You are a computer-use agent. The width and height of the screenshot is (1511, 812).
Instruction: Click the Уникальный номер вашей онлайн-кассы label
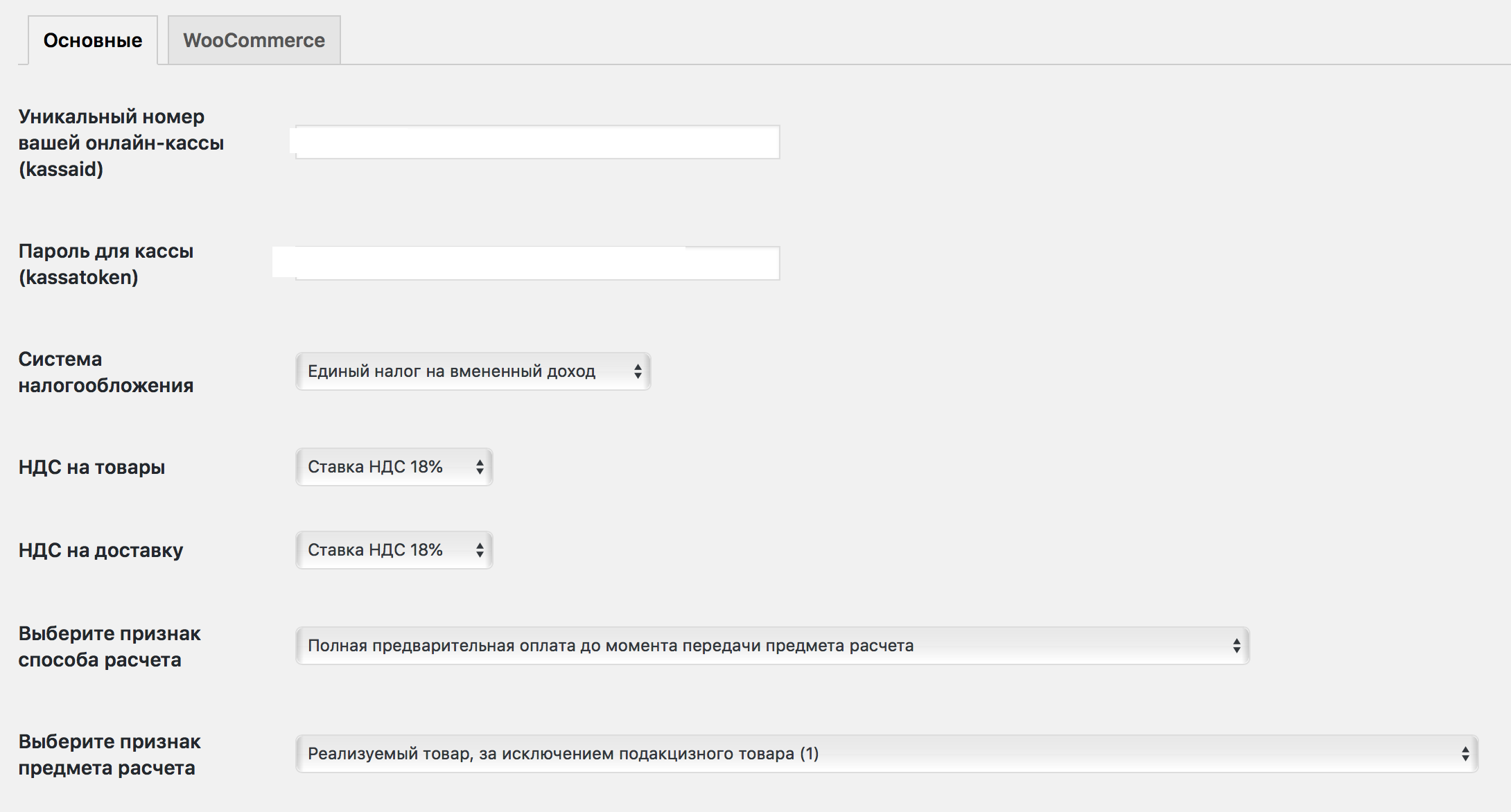click(121, 143)
